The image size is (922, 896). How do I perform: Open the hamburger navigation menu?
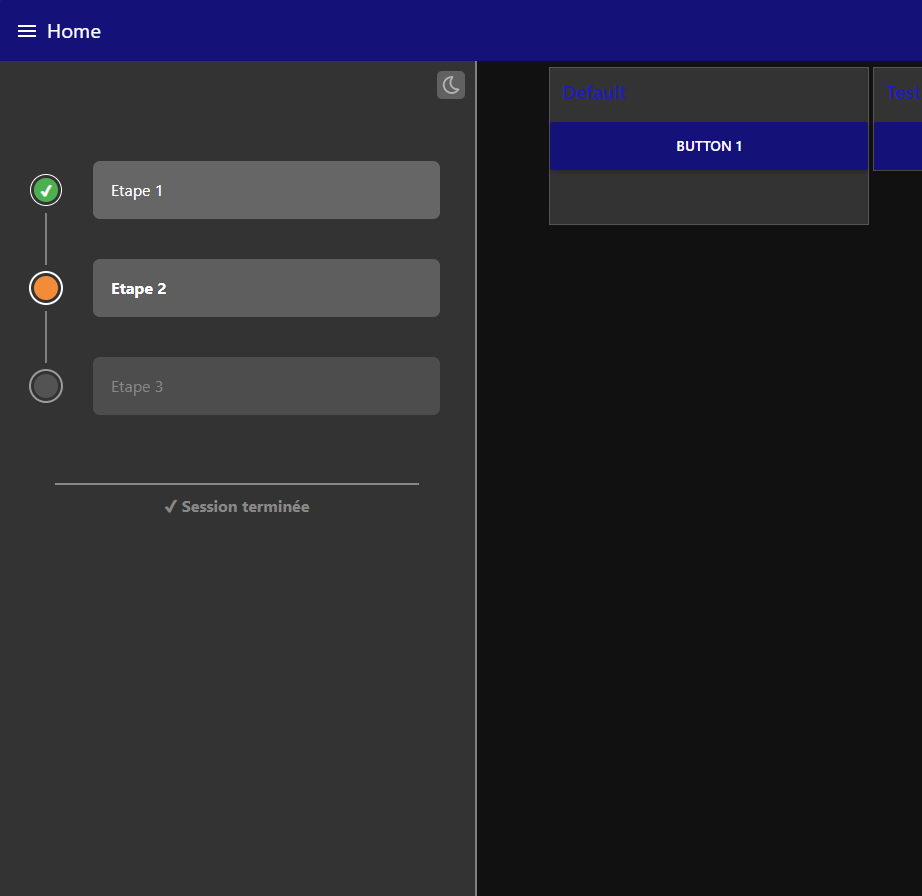pos(26,30)
